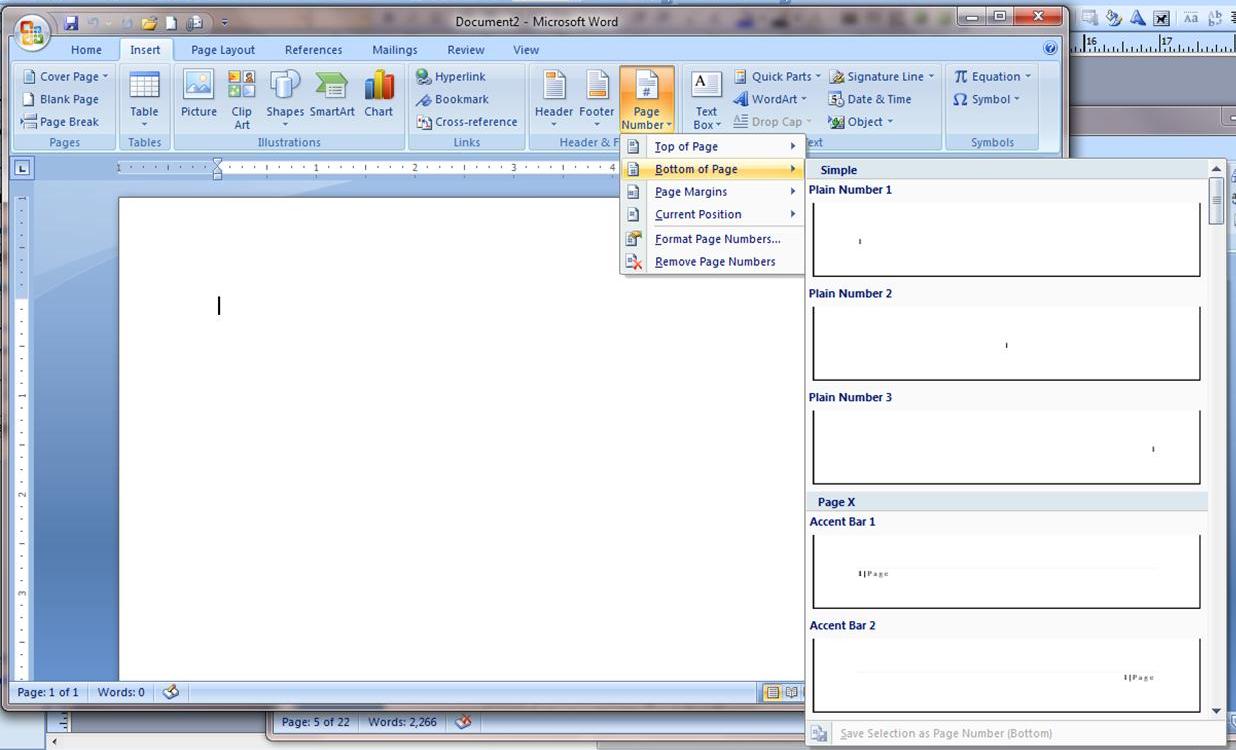
Task: Switch to the Page Layout tab
Action: [x=223, y=50]
